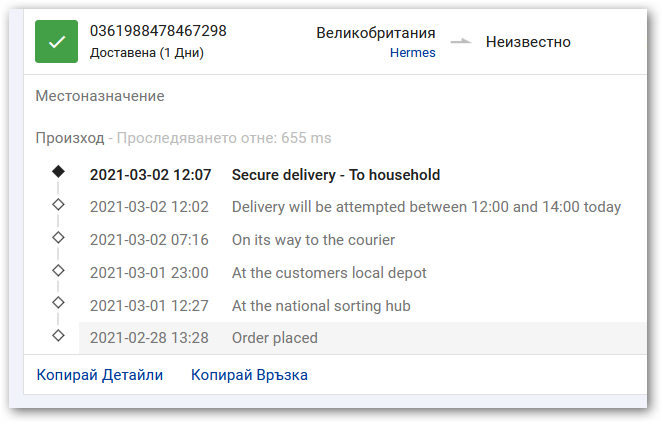Click the diamond marker at 12:02 event
661x422 pixels.
point(58,205)
